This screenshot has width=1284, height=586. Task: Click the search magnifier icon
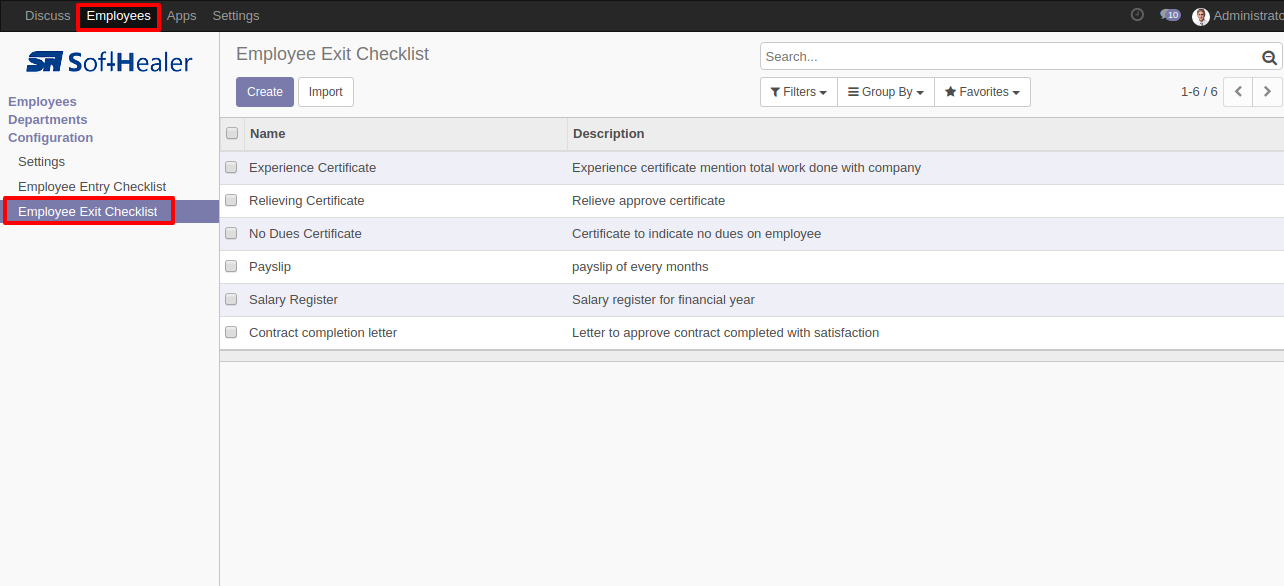pos(1270,58)
